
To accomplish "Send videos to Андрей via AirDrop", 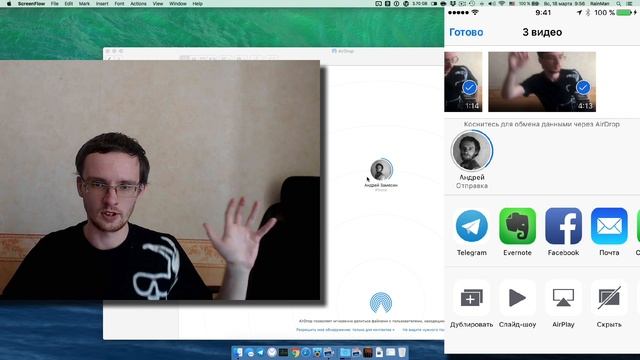I will (472, 159).
